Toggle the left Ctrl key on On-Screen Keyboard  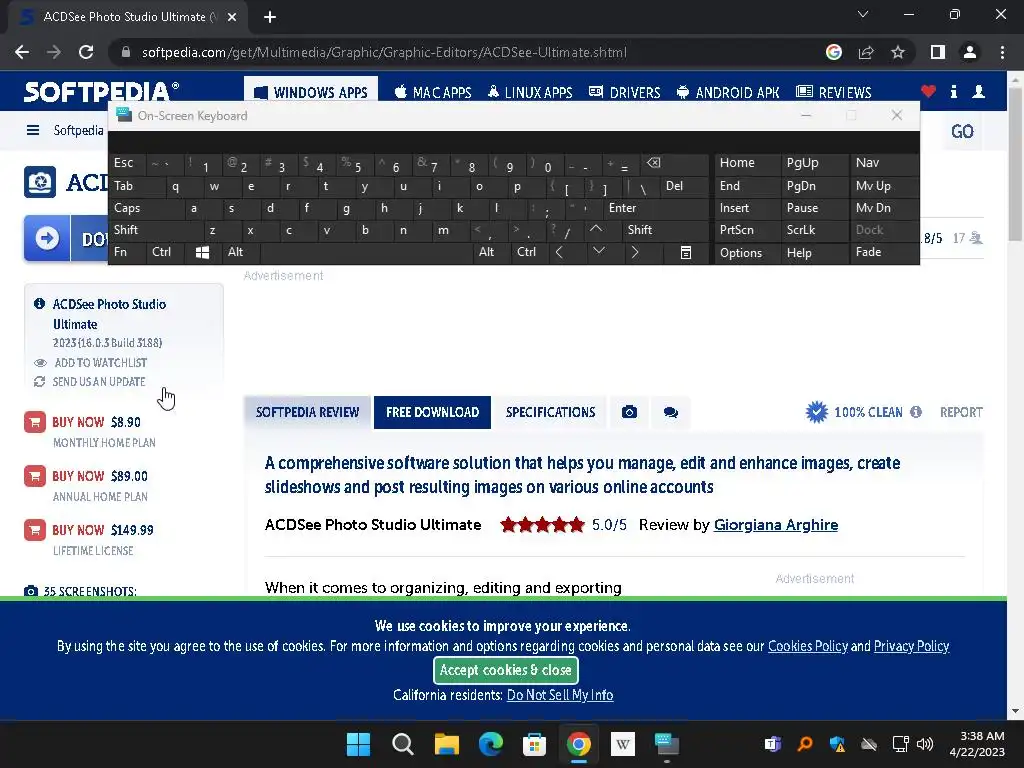coord(165,251)
